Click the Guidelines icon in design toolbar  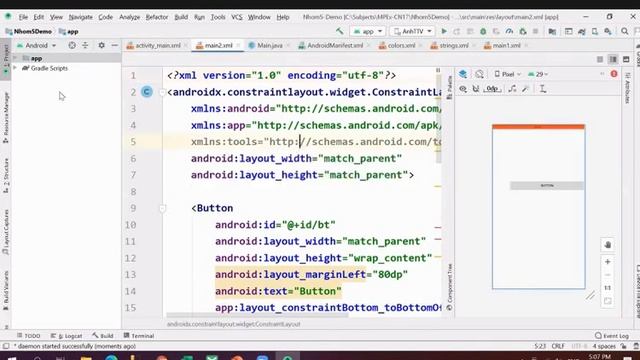point(542,89)
